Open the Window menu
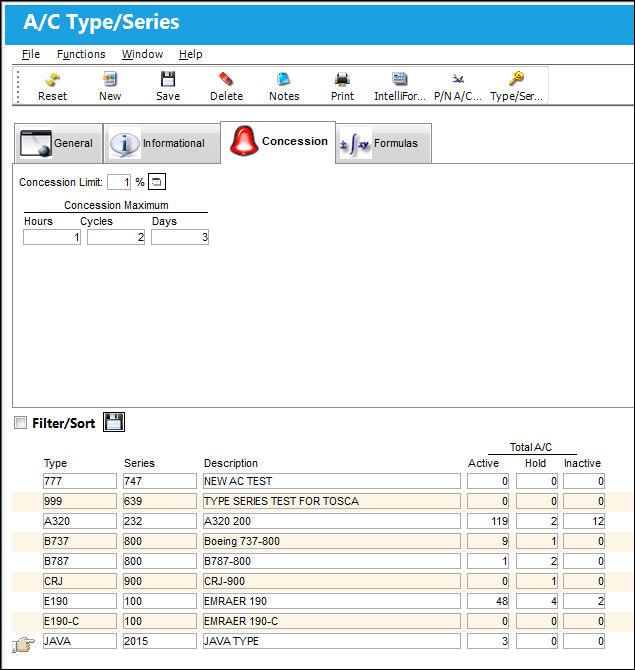 (x=142, y=54)
